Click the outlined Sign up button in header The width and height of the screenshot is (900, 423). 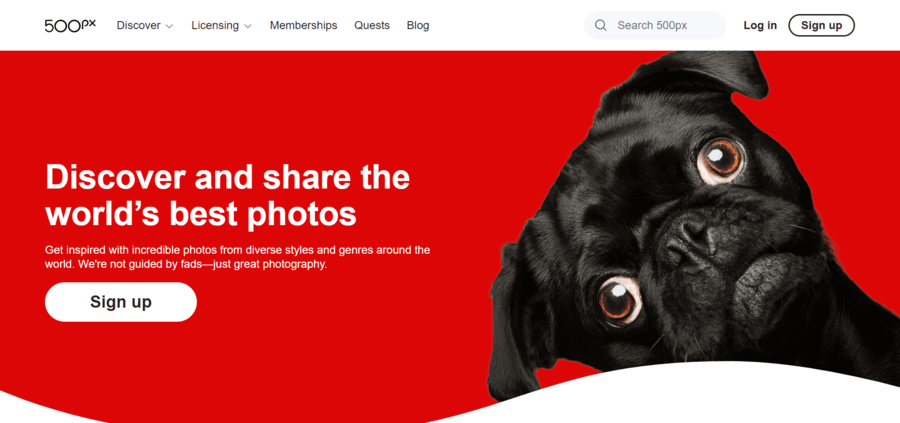pos(821,25)
